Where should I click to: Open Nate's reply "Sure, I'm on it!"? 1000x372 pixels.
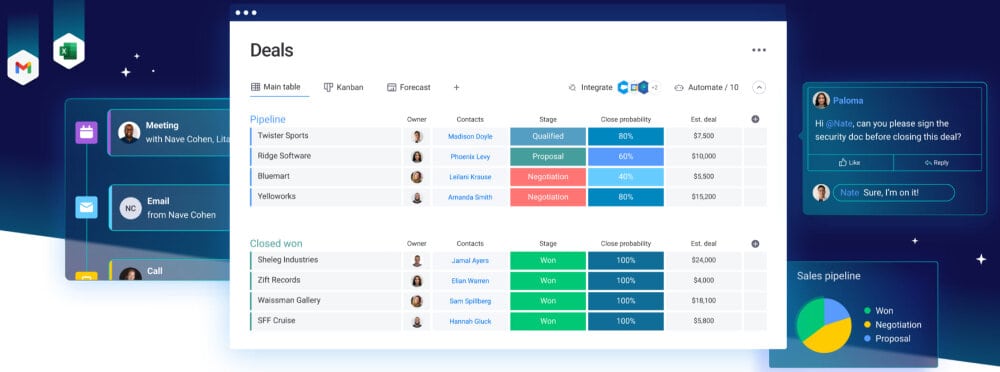(x=893, y=193)
